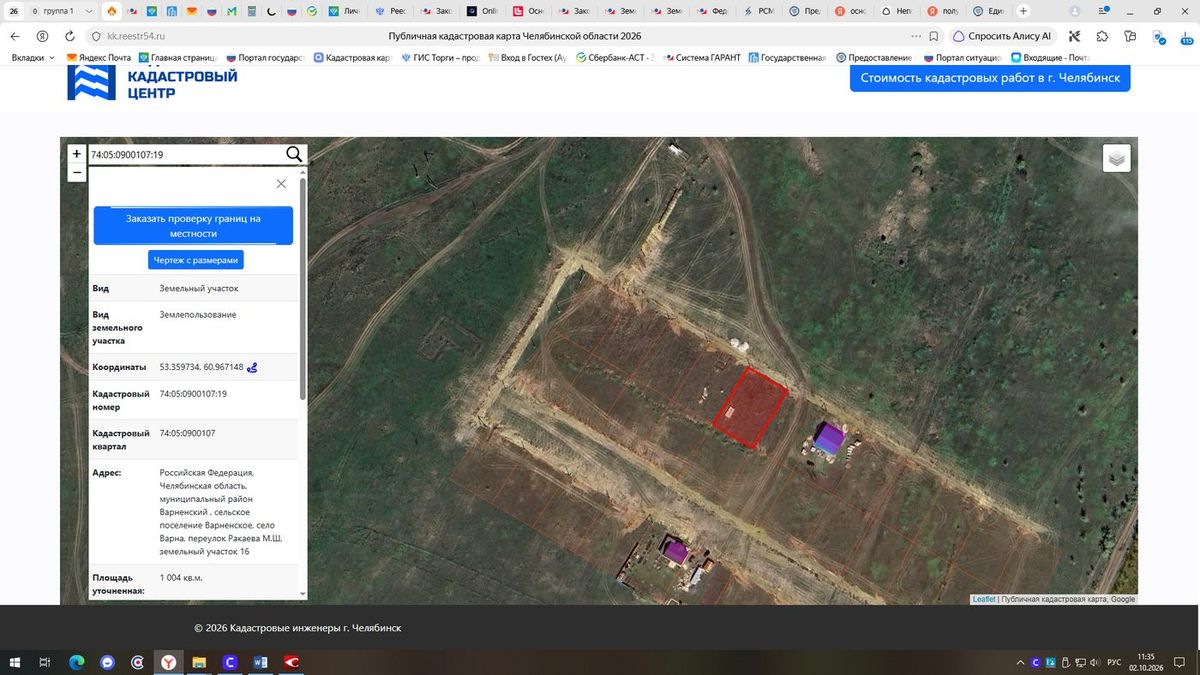1200x675 pixels.
Task: Open Word from the taskbar
Action: tap(260, 662)
